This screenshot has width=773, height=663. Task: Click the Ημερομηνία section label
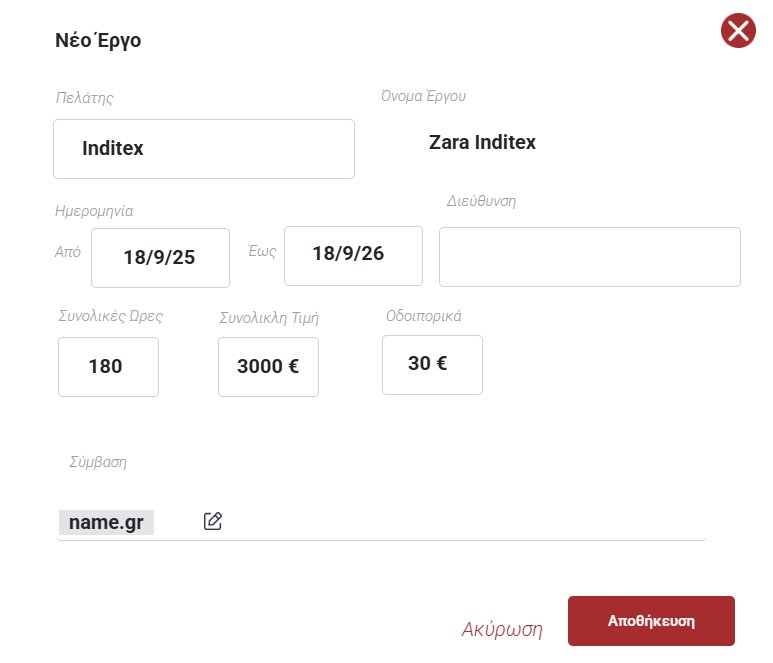[94, 211]
